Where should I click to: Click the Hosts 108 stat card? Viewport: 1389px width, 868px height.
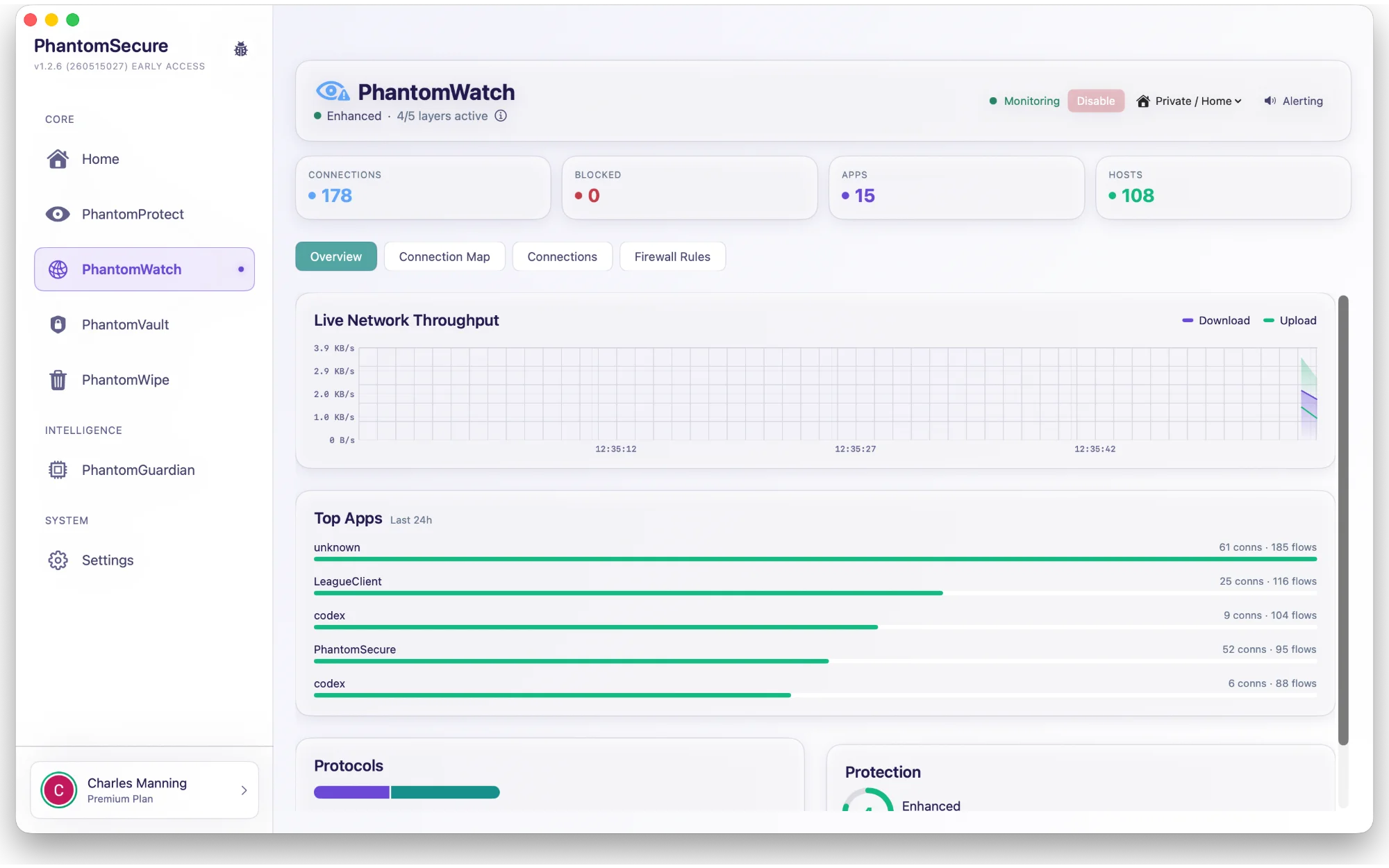[1223, 187]
